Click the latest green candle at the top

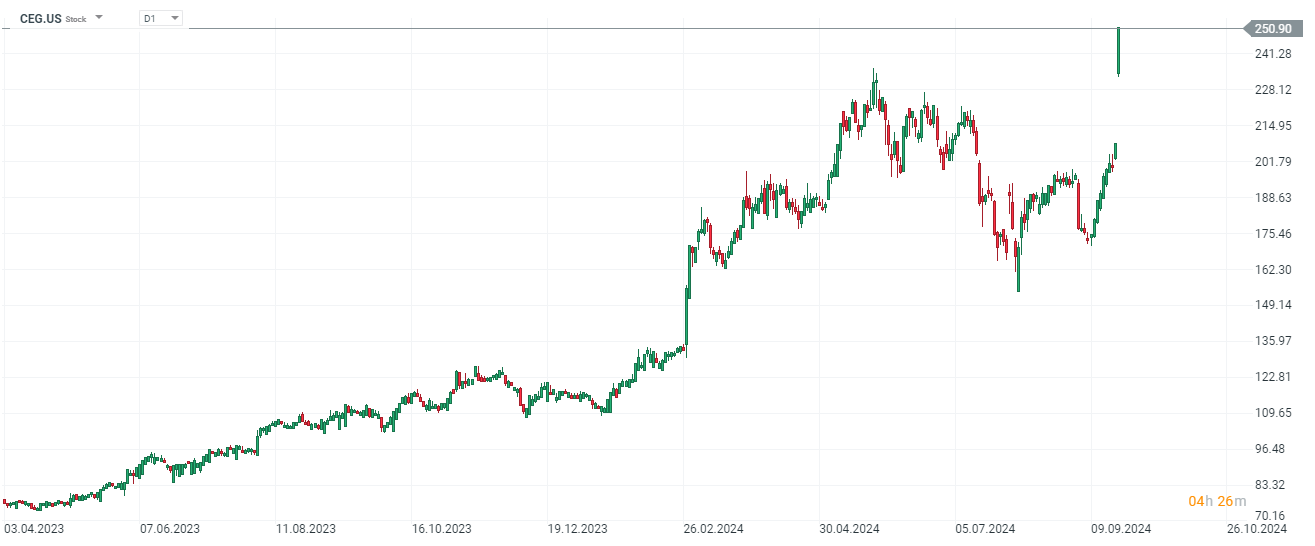1118,52
